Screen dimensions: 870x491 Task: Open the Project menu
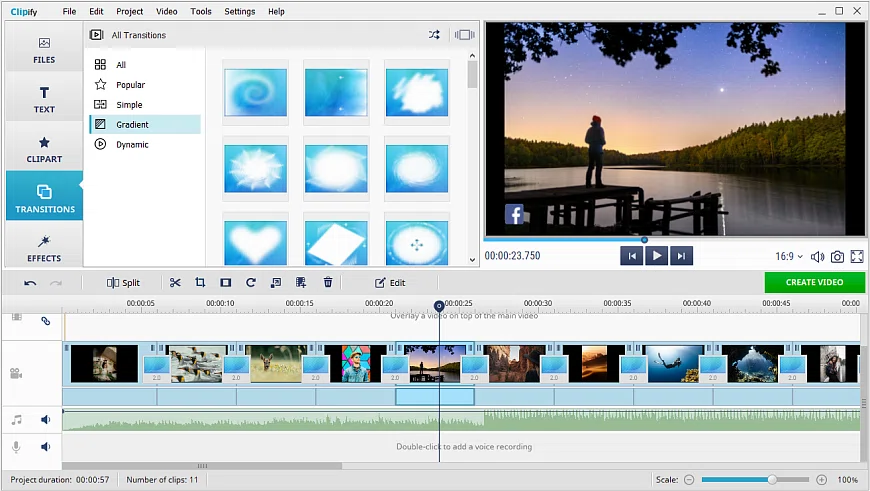[129, 11]
